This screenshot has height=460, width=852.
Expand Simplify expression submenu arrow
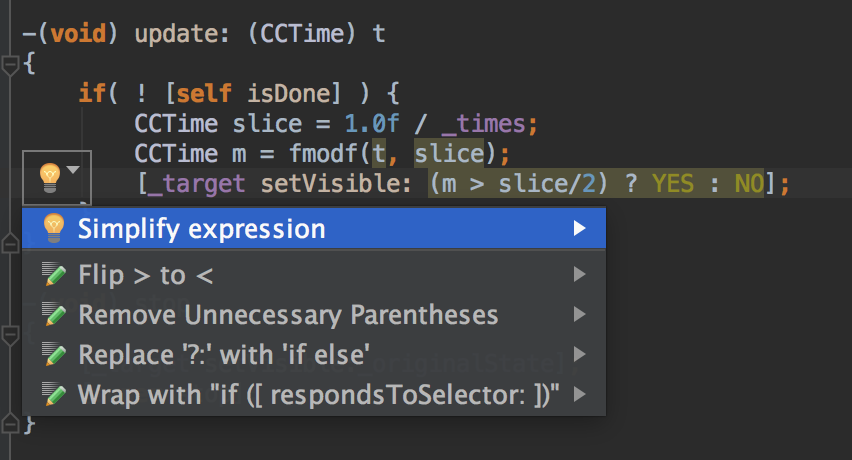579,229
